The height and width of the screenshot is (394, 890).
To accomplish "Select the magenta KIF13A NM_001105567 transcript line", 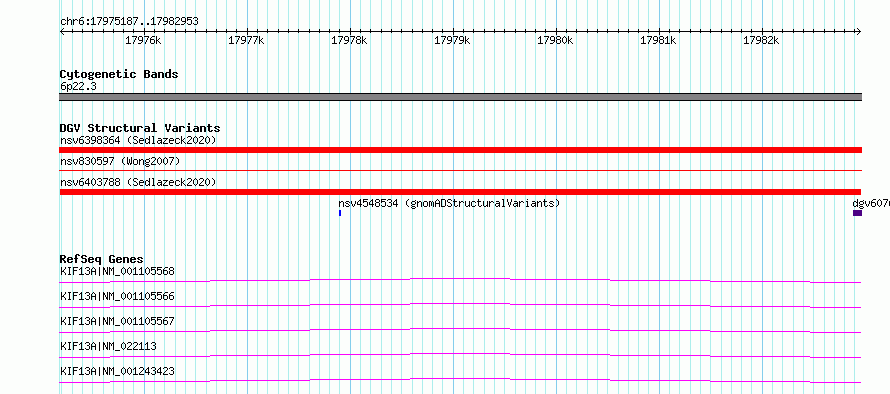I will (460, 330).
